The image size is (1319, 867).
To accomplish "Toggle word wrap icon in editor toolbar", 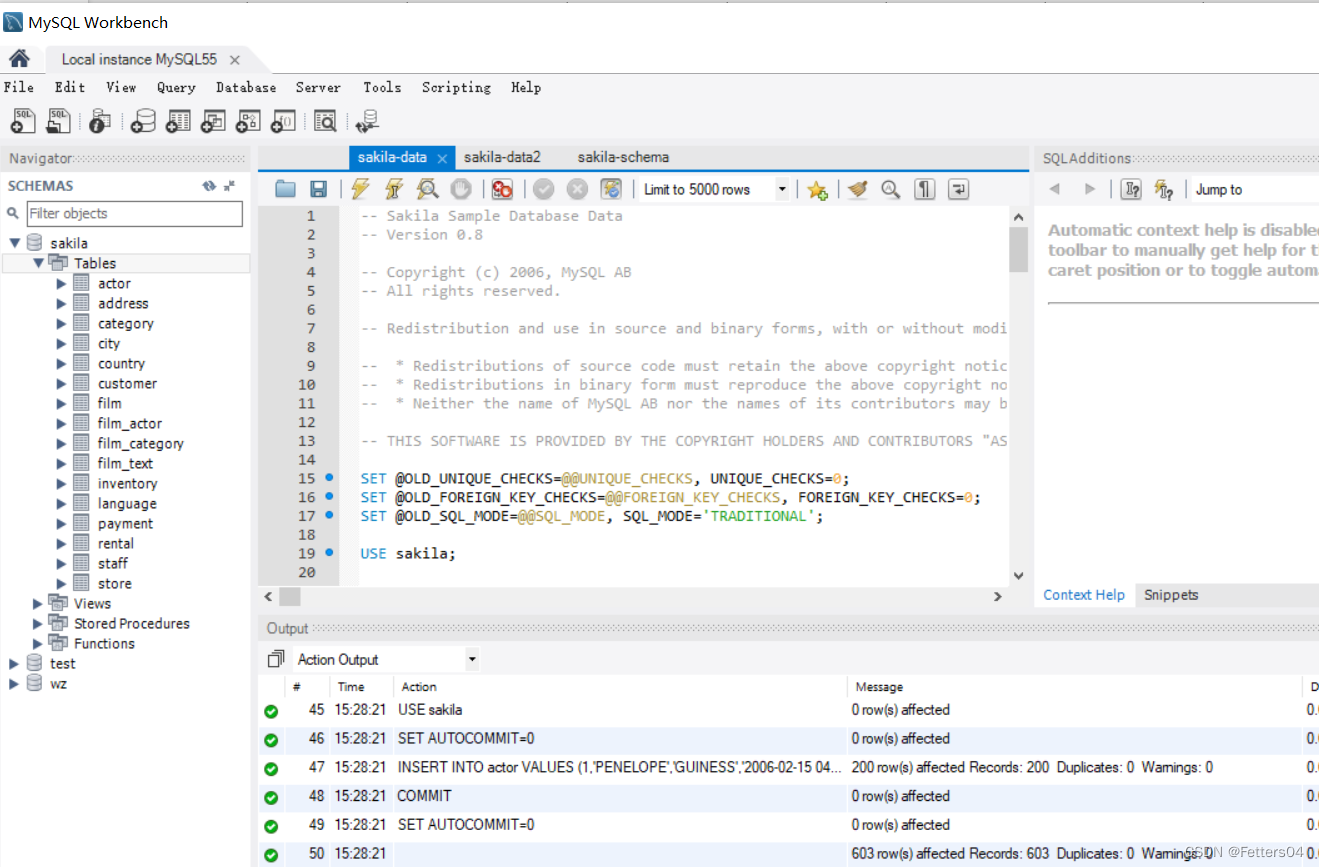I will click(958, 189).
